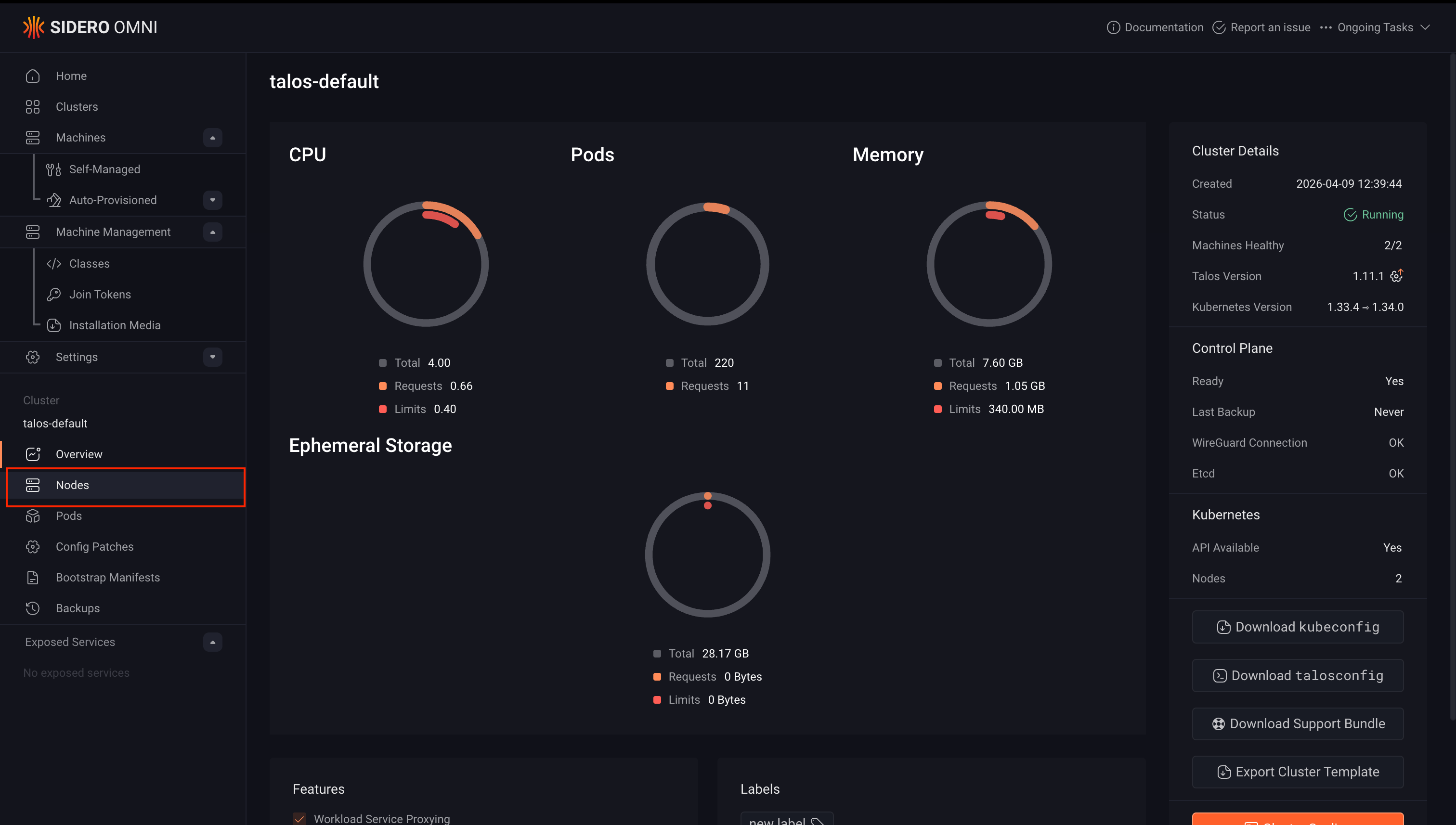Click the Overview chart icon
Screen dimensions: 1456x825
point(32,454)
